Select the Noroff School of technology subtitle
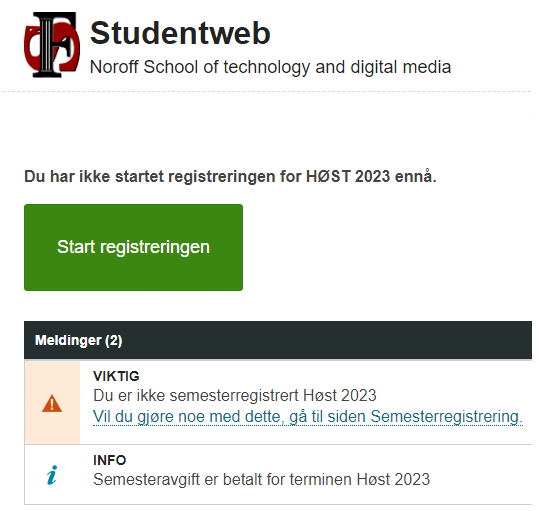 tap(270, 67)
